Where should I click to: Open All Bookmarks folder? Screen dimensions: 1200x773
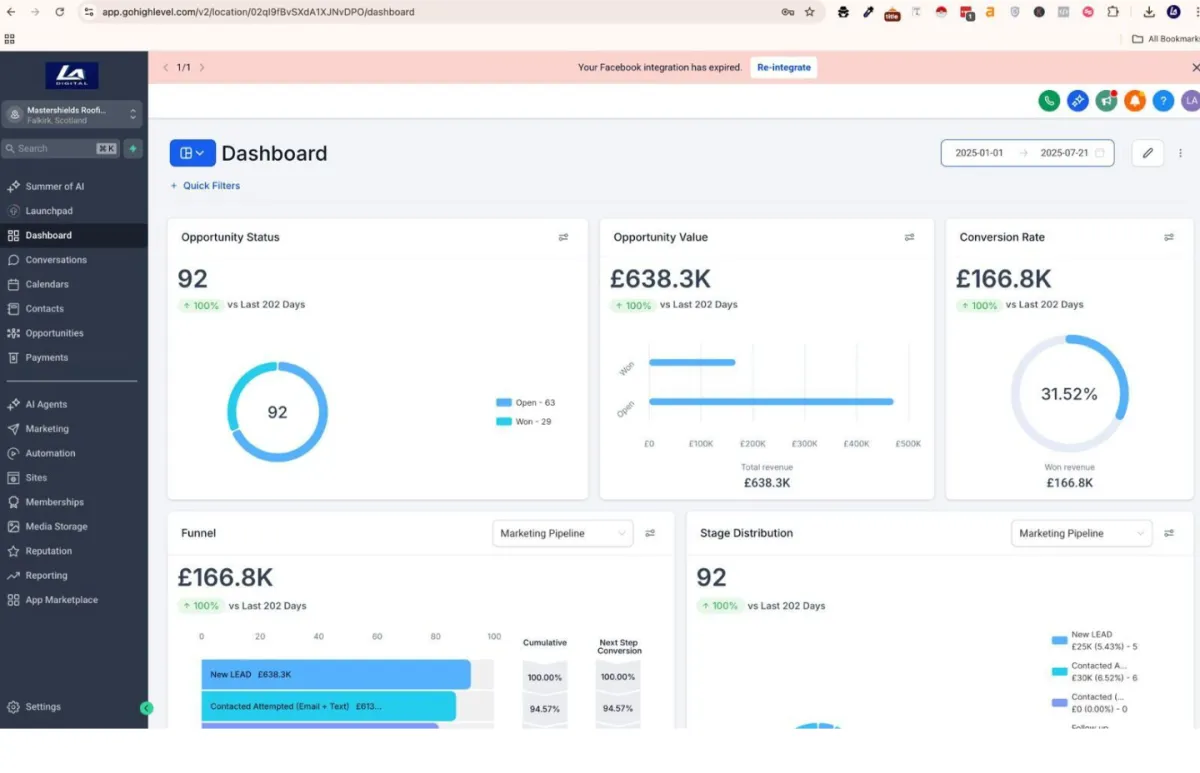point(1165,39)
